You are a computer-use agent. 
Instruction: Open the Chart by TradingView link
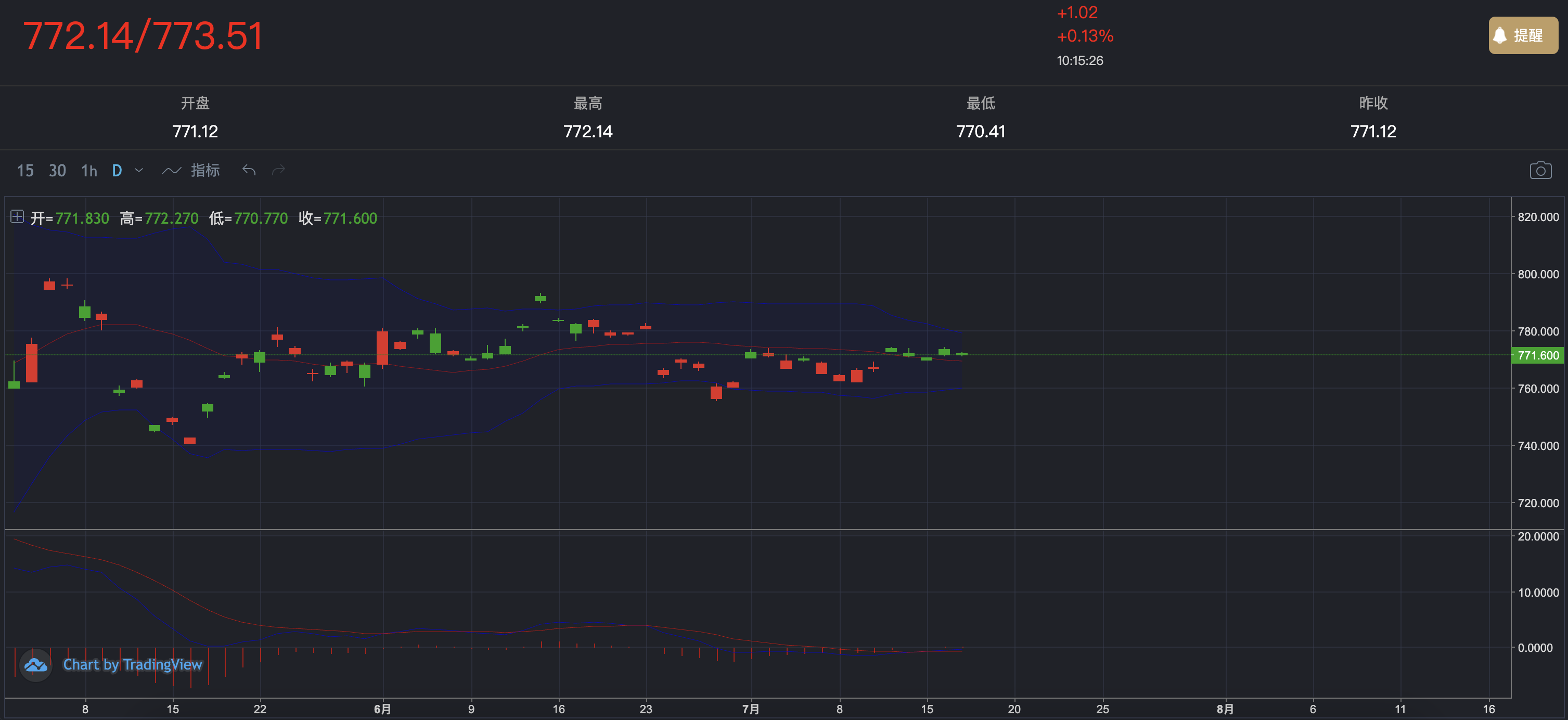(x=132, y=665)
